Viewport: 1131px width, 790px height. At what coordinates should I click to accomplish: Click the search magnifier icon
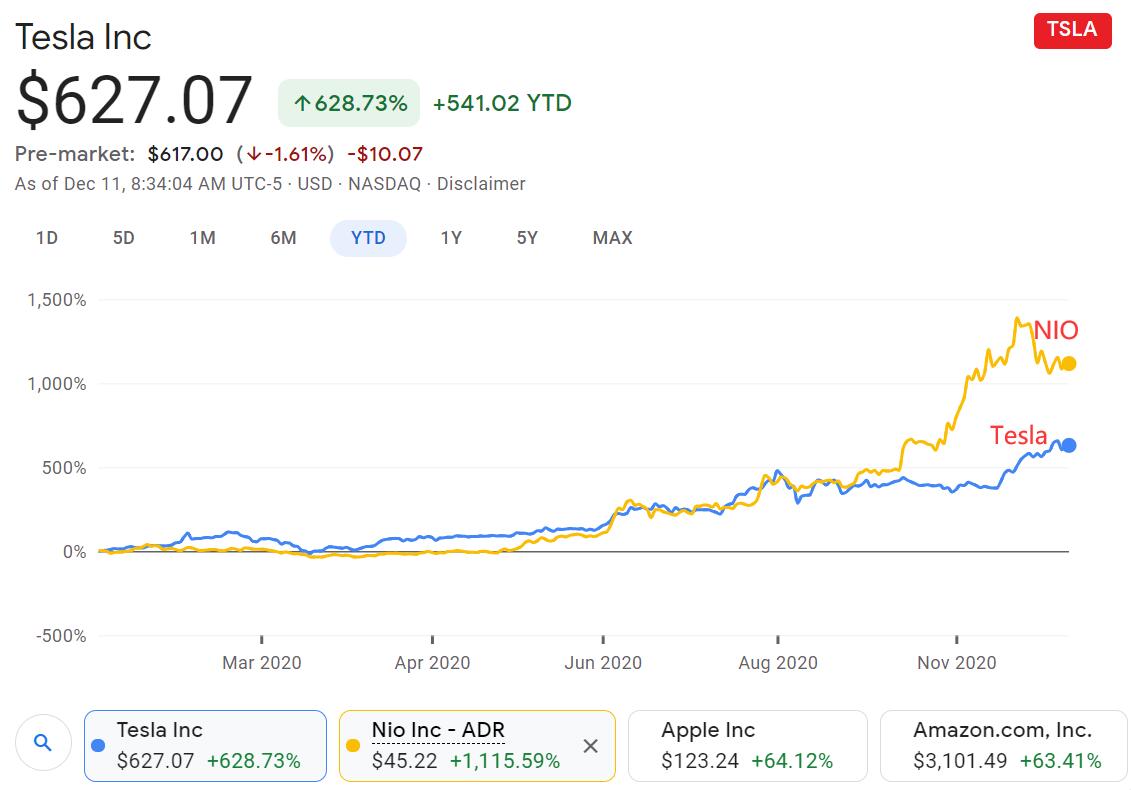pos(42,743)
